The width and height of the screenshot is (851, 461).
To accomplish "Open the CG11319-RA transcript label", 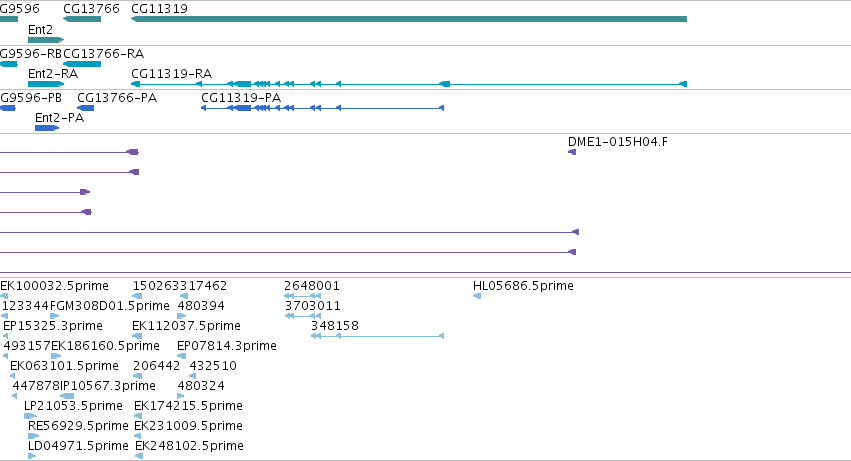I will tap(172, 74).
